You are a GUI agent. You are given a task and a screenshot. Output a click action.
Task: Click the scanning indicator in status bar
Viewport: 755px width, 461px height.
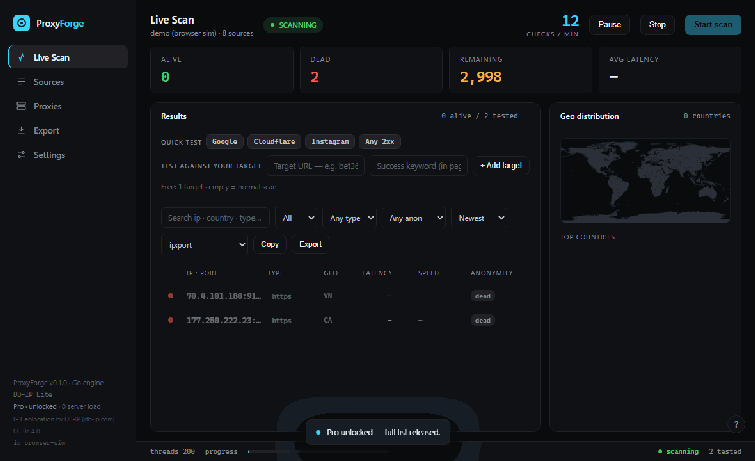pyautogui.click(x=678, y=451)
